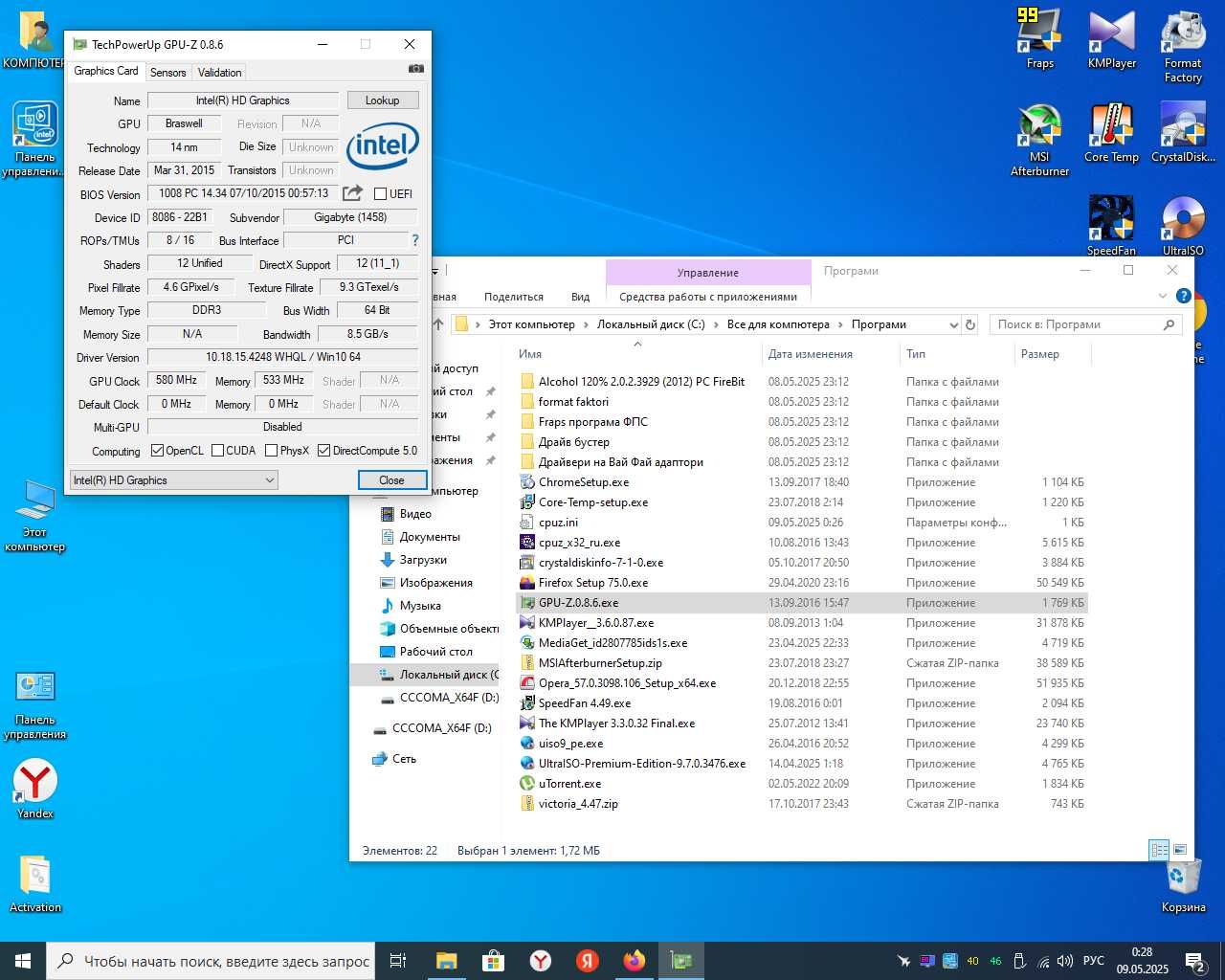Open address bar history dropdown arrow
Screen dimensions: 1225x980
953,324
